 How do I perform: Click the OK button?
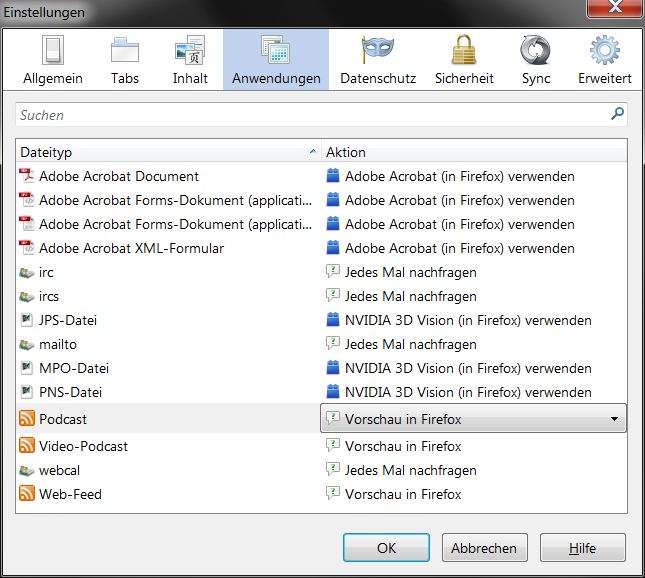pyautogui.click(x=386, y=548)
